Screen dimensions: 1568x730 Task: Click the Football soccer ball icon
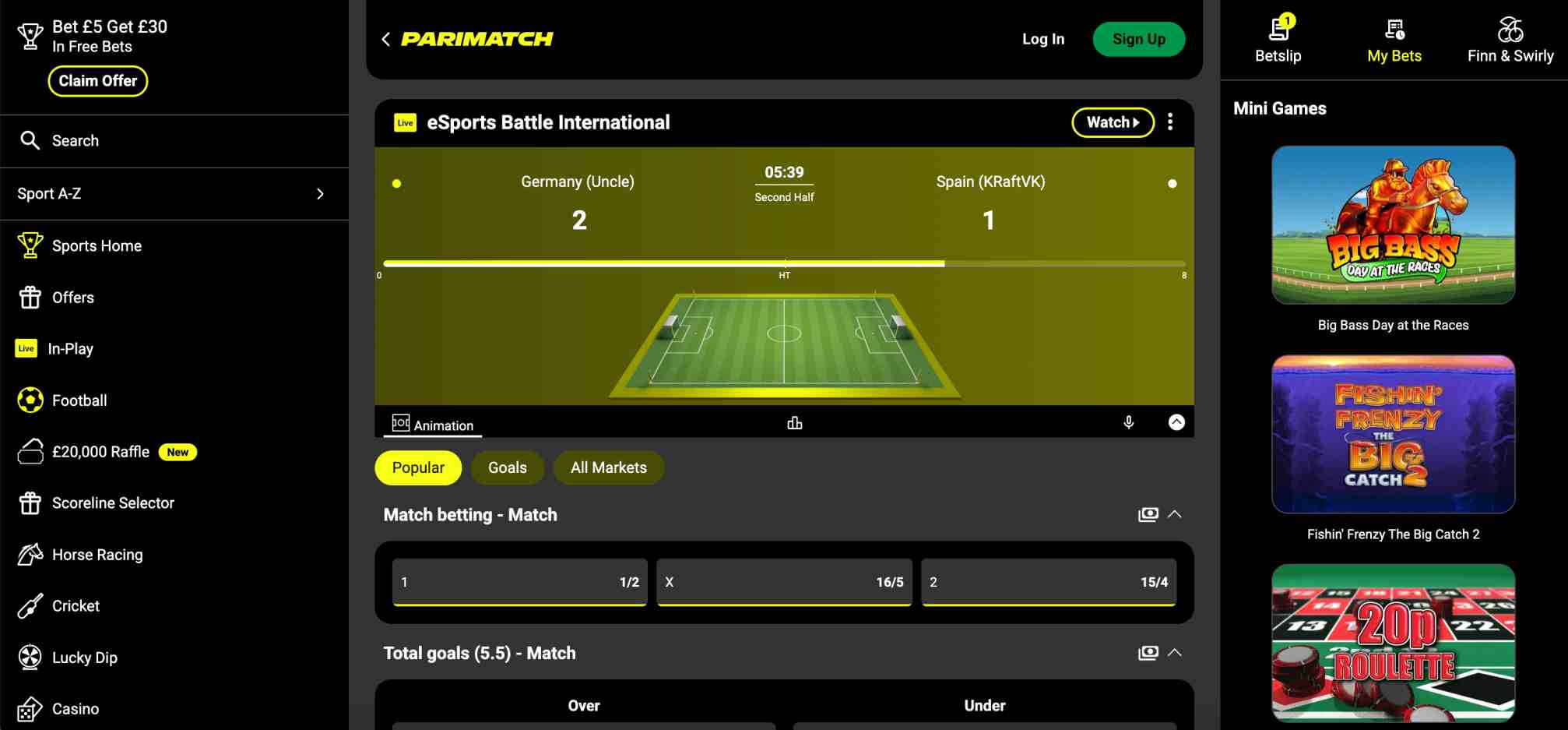pyautogui.click(x=30, y=400)
